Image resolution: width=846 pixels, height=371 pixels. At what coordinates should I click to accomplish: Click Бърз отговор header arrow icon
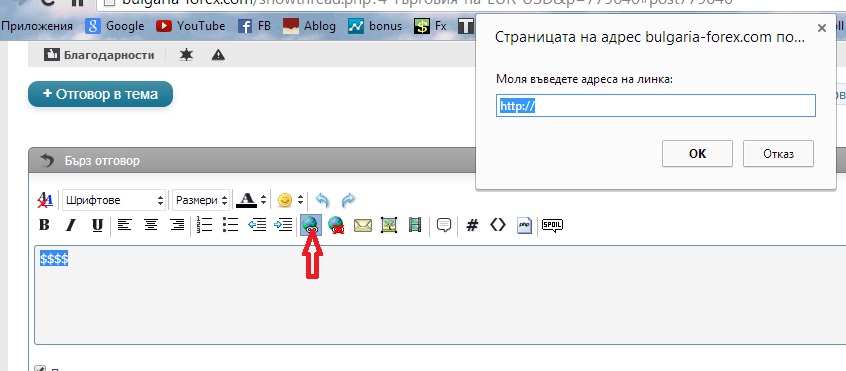click(47, 160)
